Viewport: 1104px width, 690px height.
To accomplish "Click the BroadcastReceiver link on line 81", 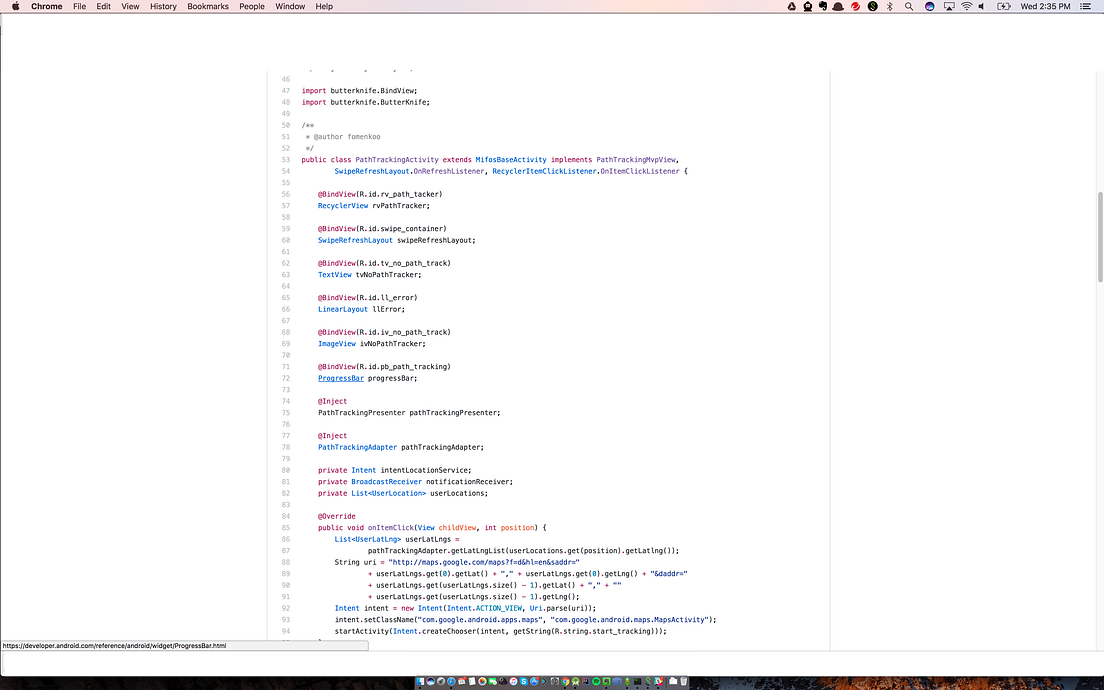I will click(387, 482).
